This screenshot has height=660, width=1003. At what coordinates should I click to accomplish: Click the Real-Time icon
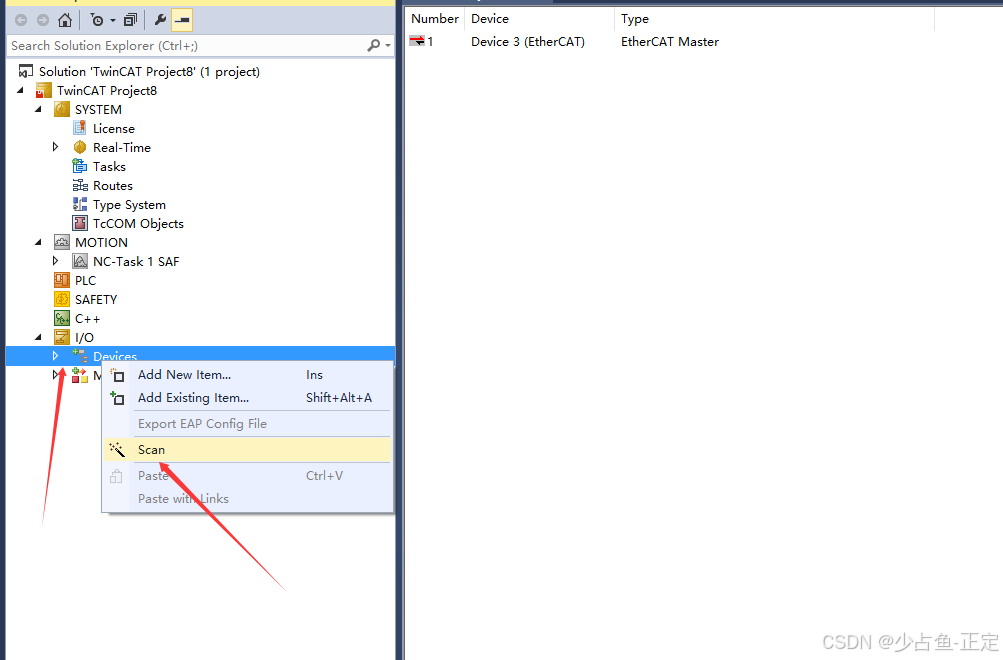click(x=80, y=148)
